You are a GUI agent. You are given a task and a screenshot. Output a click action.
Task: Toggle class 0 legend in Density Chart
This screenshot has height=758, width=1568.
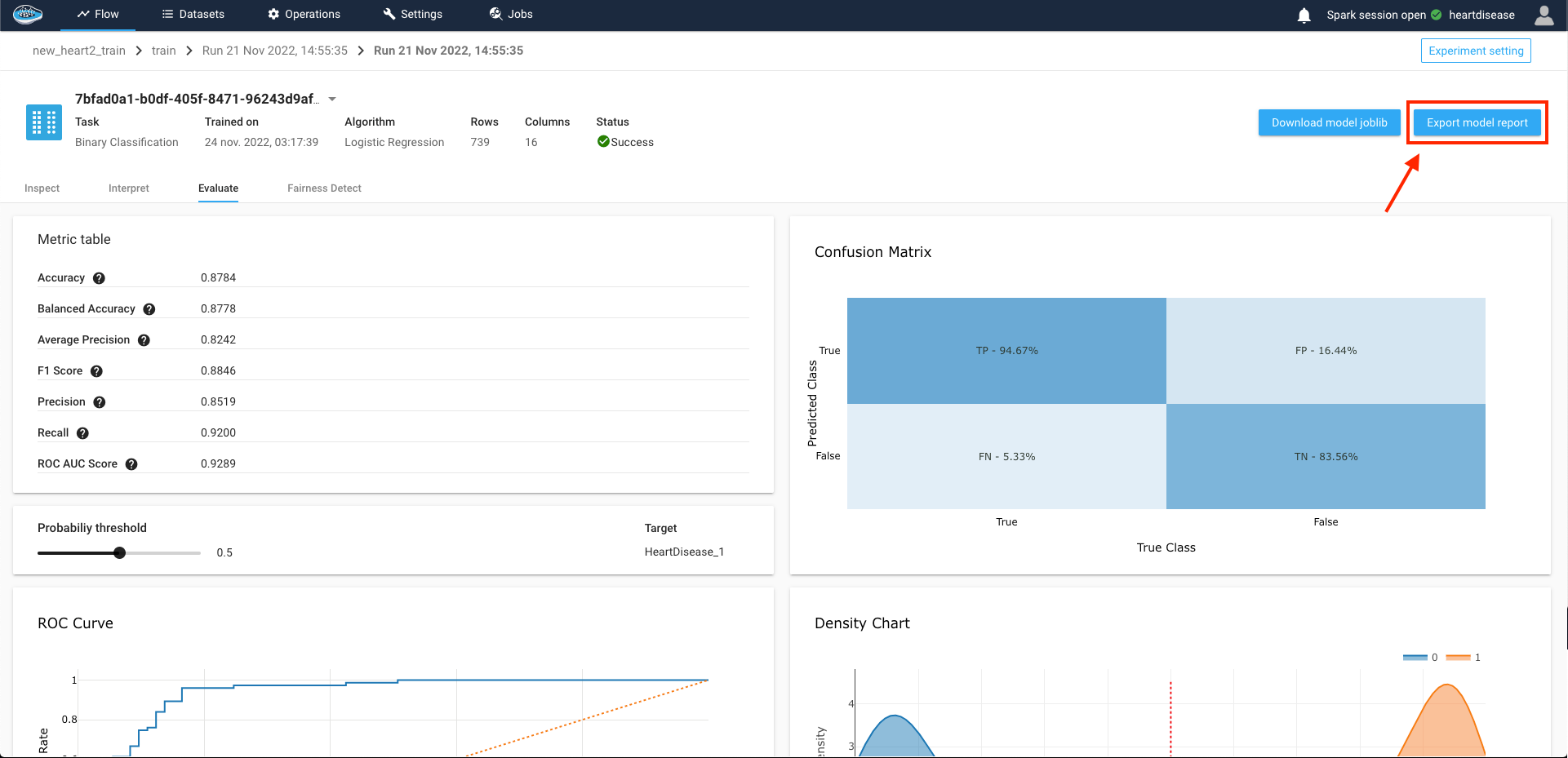point(1420,658)
